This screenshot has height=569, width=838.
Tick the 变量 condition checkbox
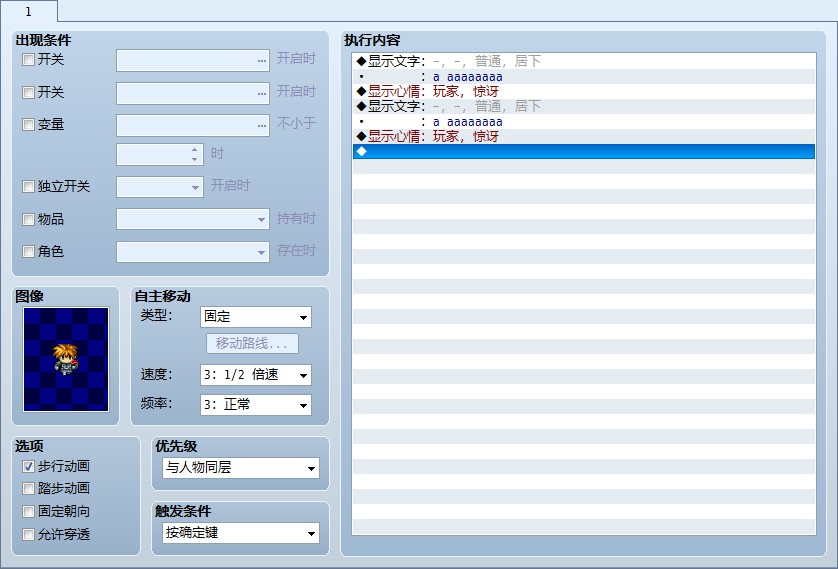(28, 124)
